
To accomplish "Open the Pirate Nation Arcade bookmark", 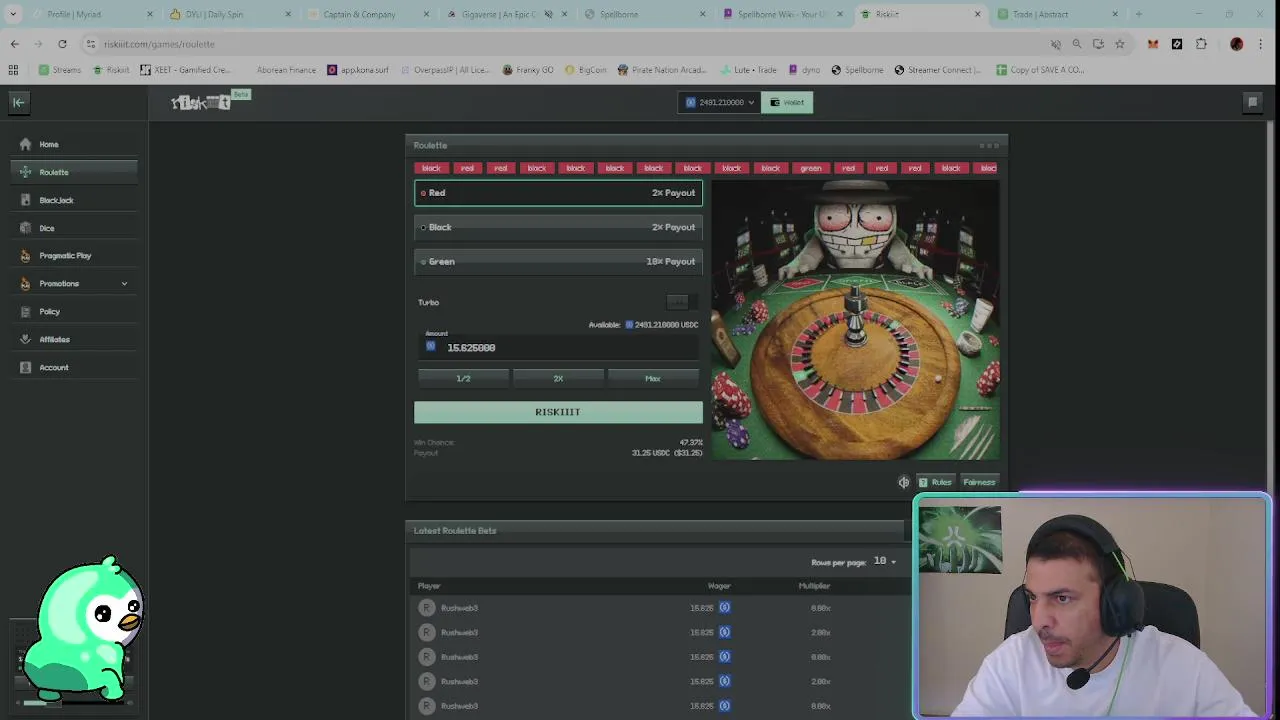I will (662, 70).
